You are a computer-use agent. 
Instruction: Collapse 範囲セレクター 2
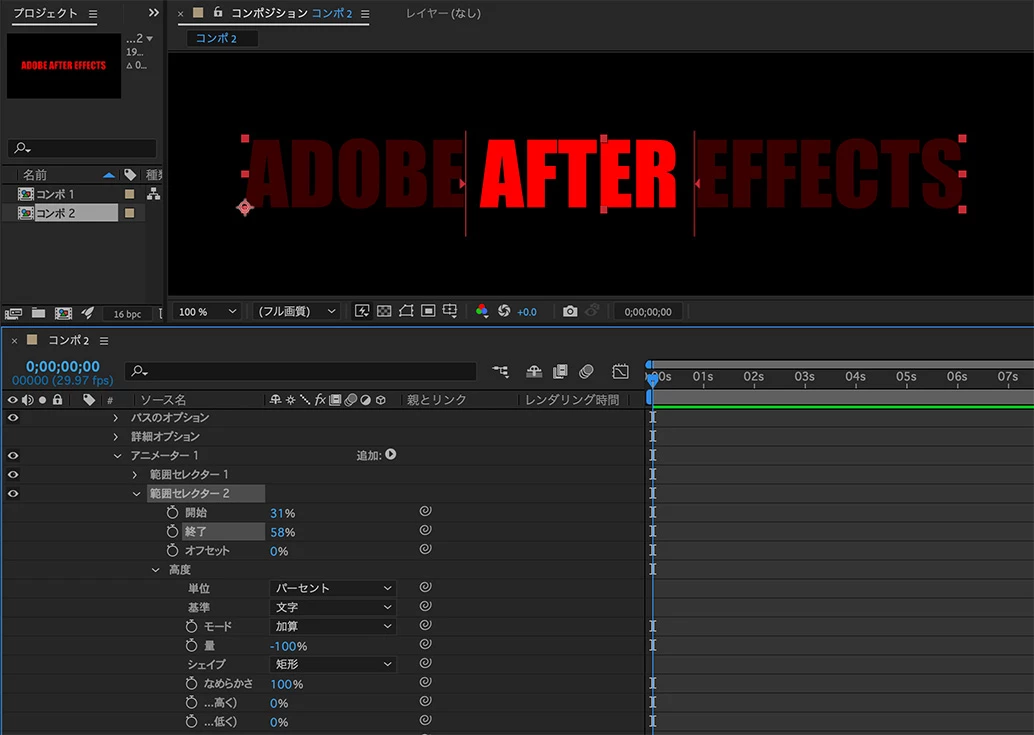[x=137, y=494]
